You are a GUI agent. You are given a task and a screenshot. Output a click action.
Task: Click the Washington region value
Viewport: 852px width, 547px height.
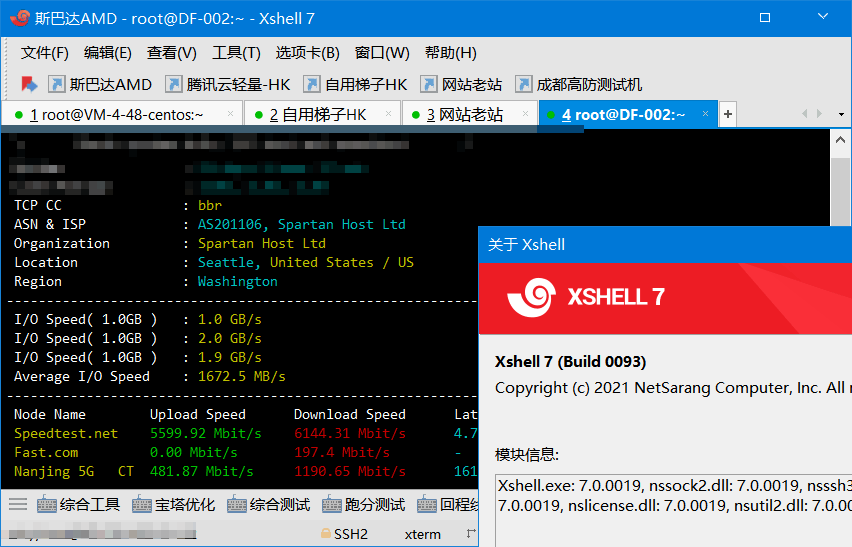pyautogui.click(x=237, y=281)
